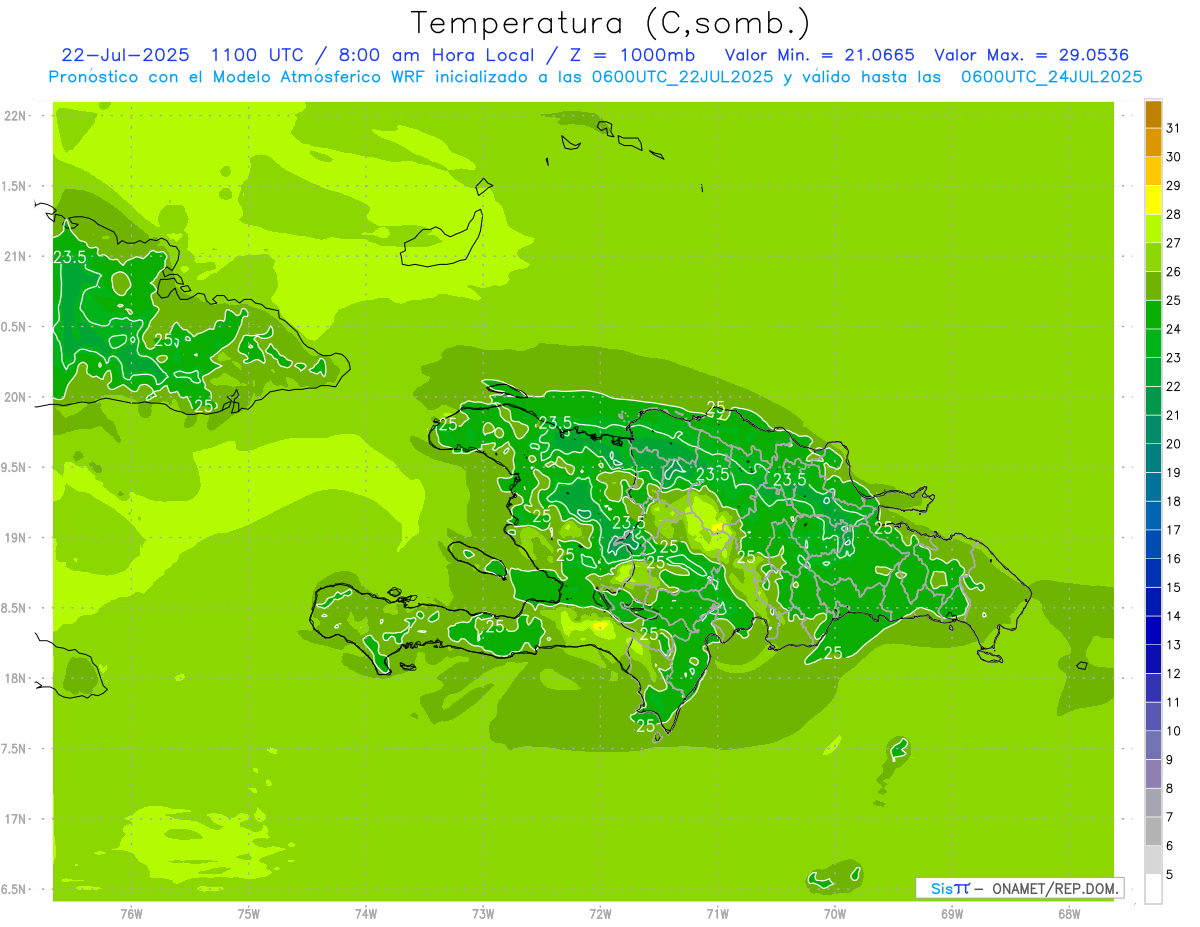Click the gray swatch between 6 and 7
The width and height of the screenshot is (1200, 927).
[x=1153, y=832]
